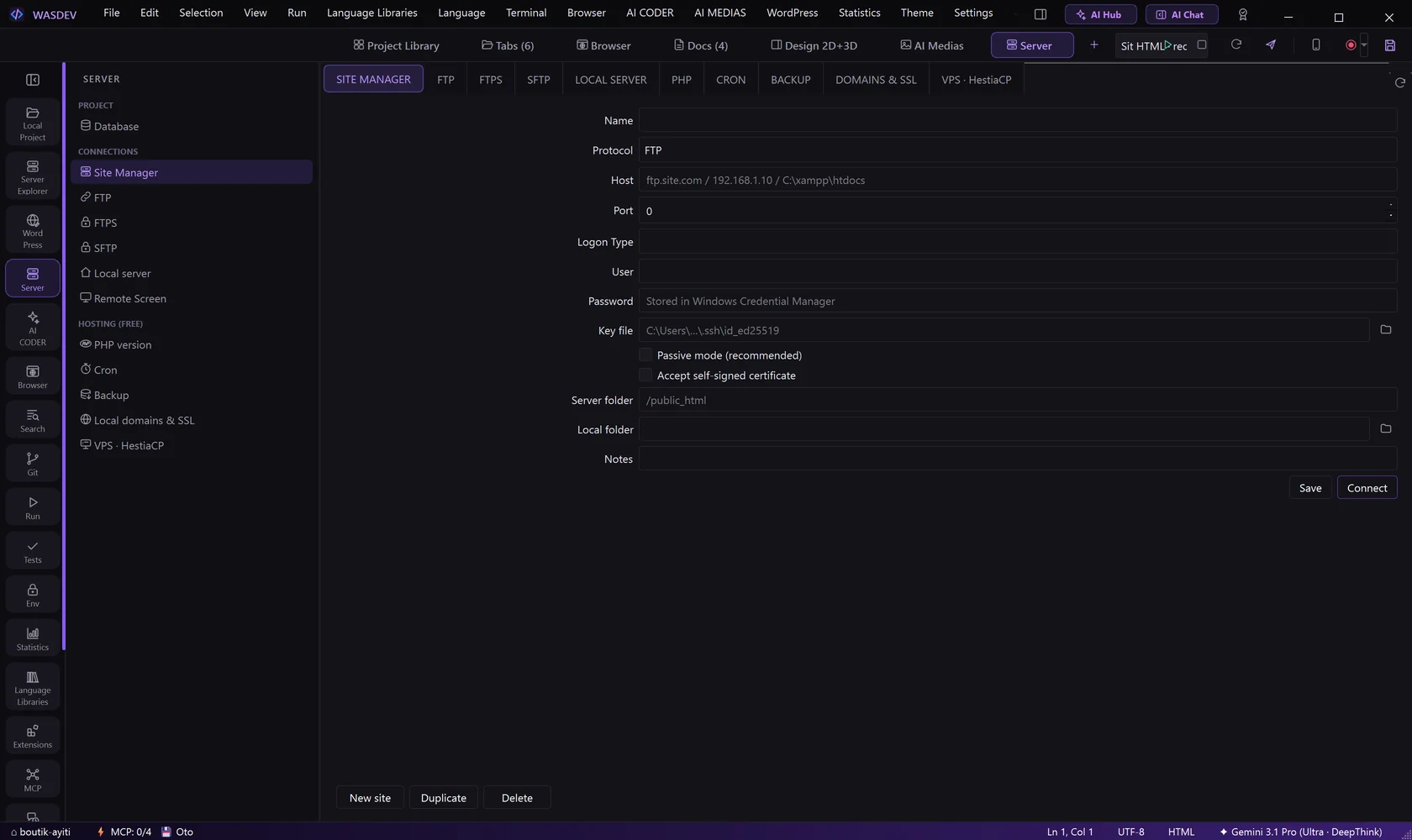
Task: Enable Passive mode (recommended) checkbox
Action: pyautogui.click(x=645, y=355)
